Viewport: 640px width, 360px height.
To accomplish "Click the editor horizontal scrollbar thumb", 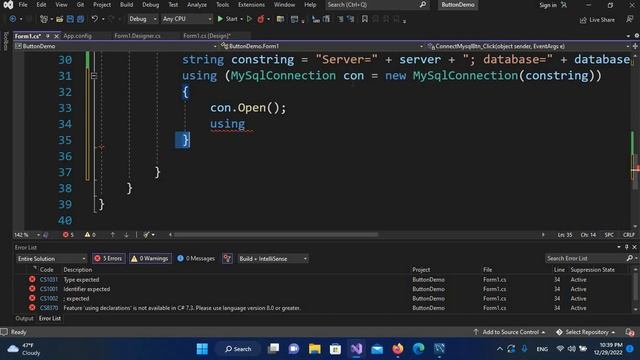I will point(276,235).
